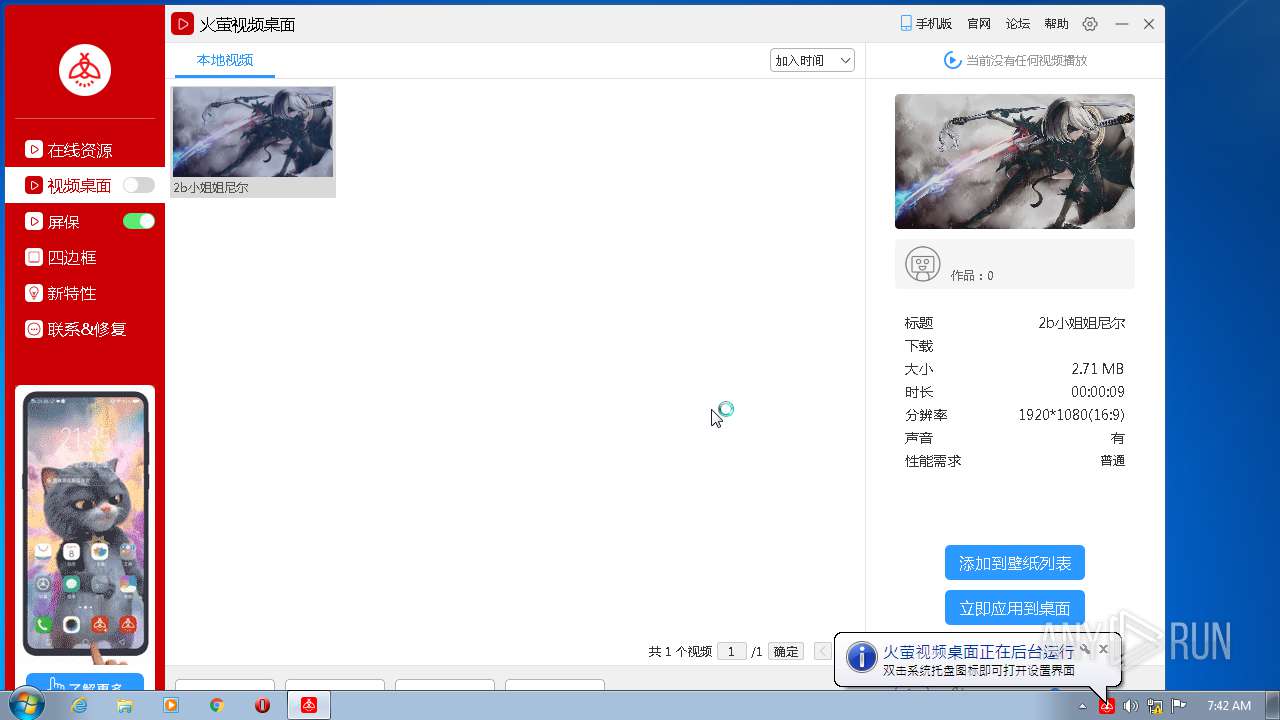
Task: Open the Action Center flag icon
Action: (1179, 705)
